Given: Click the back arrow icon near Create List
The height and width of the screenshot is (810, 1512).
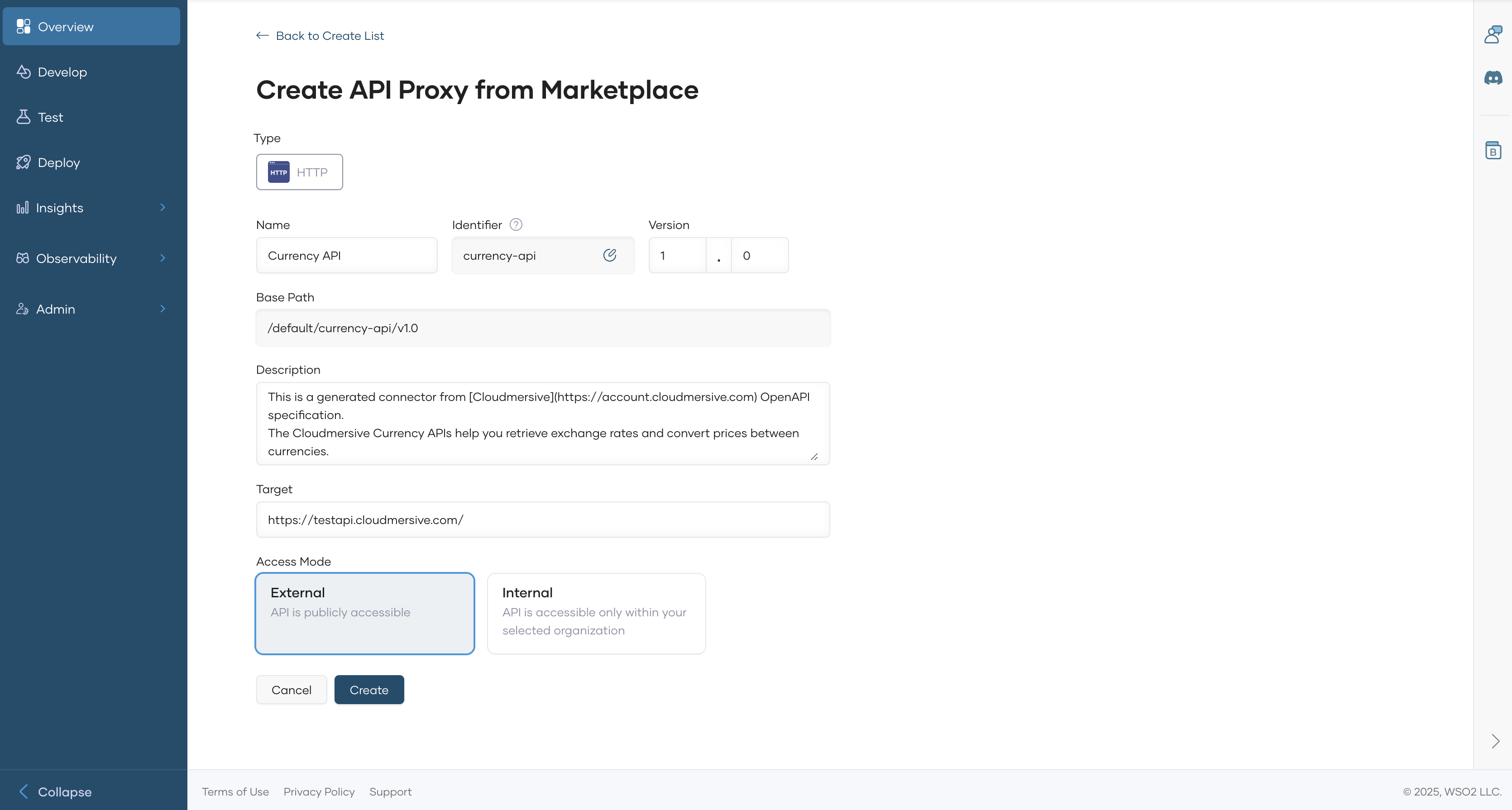Looking at the screenshot, I should (x=262, y=36).
